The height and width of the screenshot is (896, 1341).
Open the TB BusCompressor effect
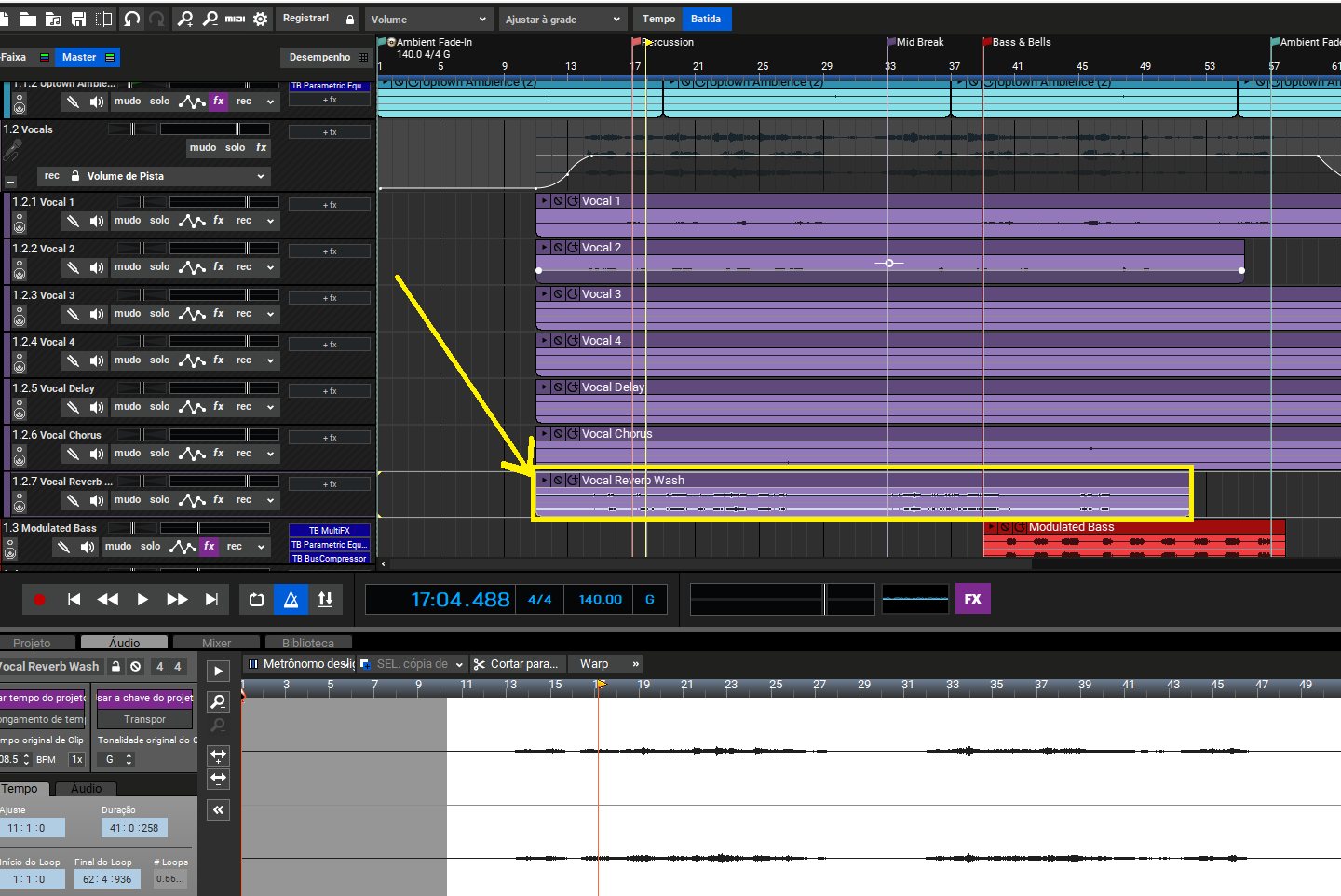330,559
